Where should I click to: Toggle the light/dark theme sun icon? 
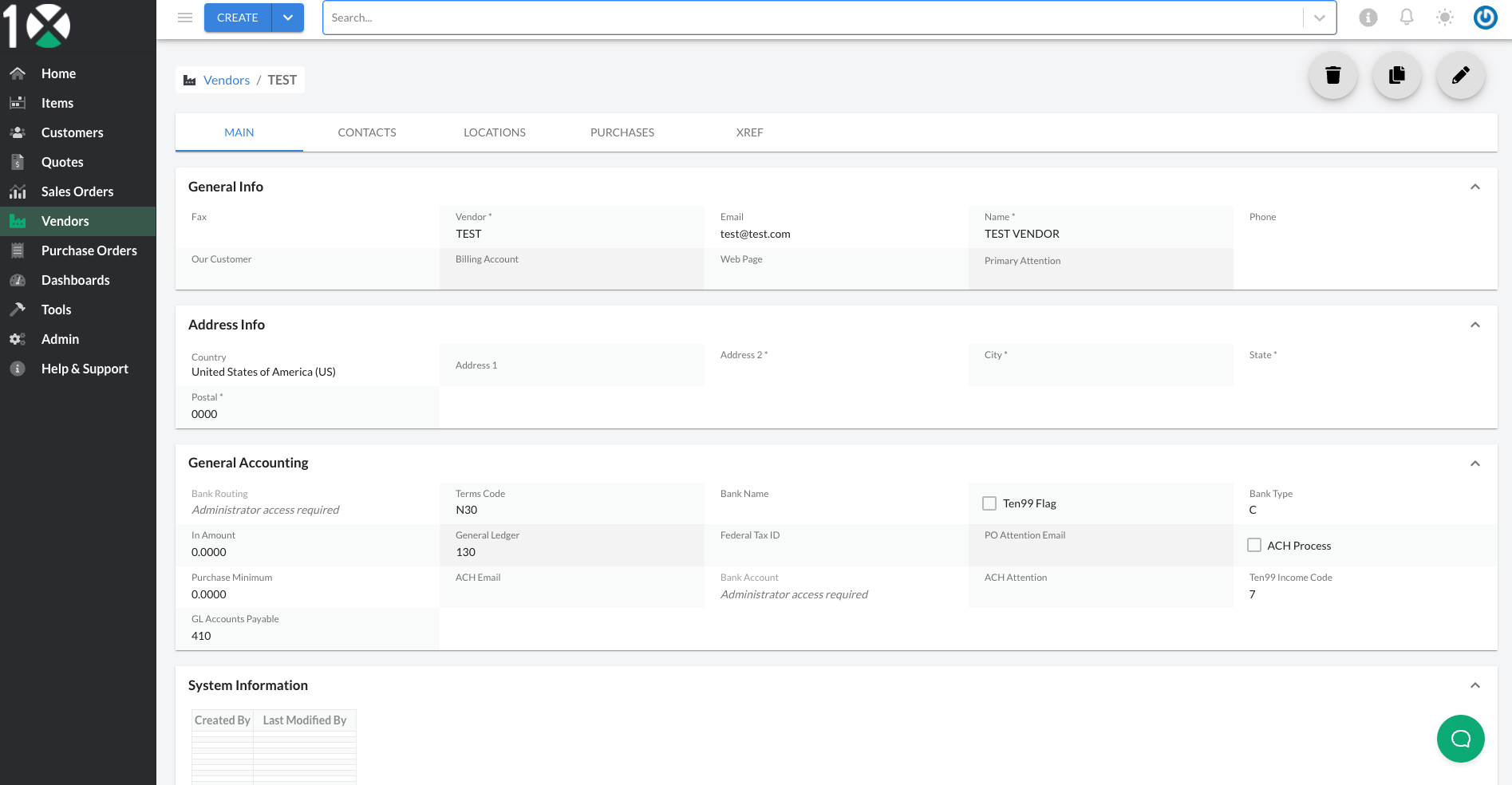(x=1445, y=18)
